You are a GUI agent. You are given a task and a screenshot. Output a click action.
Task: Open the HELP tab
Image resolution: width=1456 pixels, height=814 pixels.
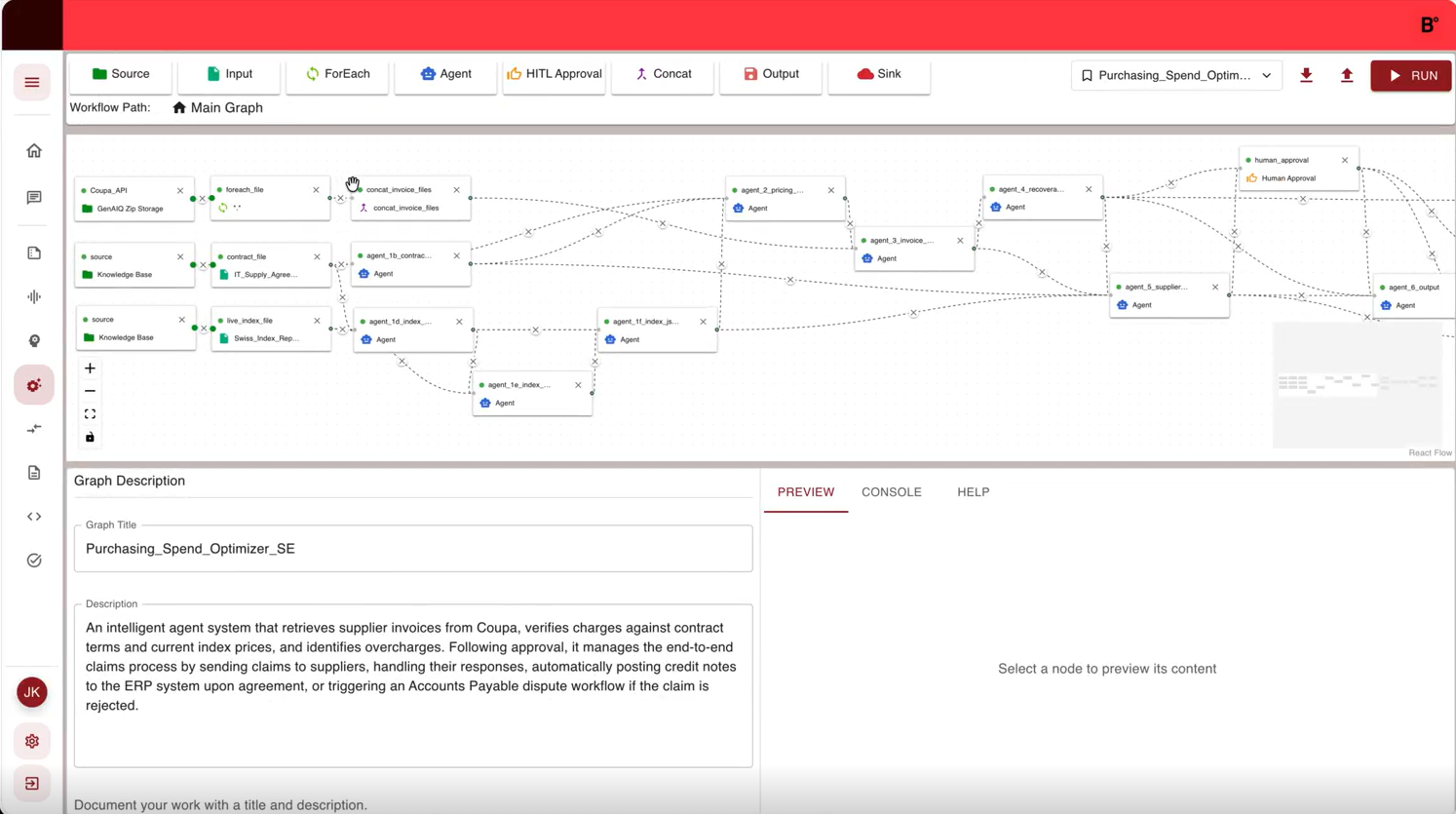(973, 492)
